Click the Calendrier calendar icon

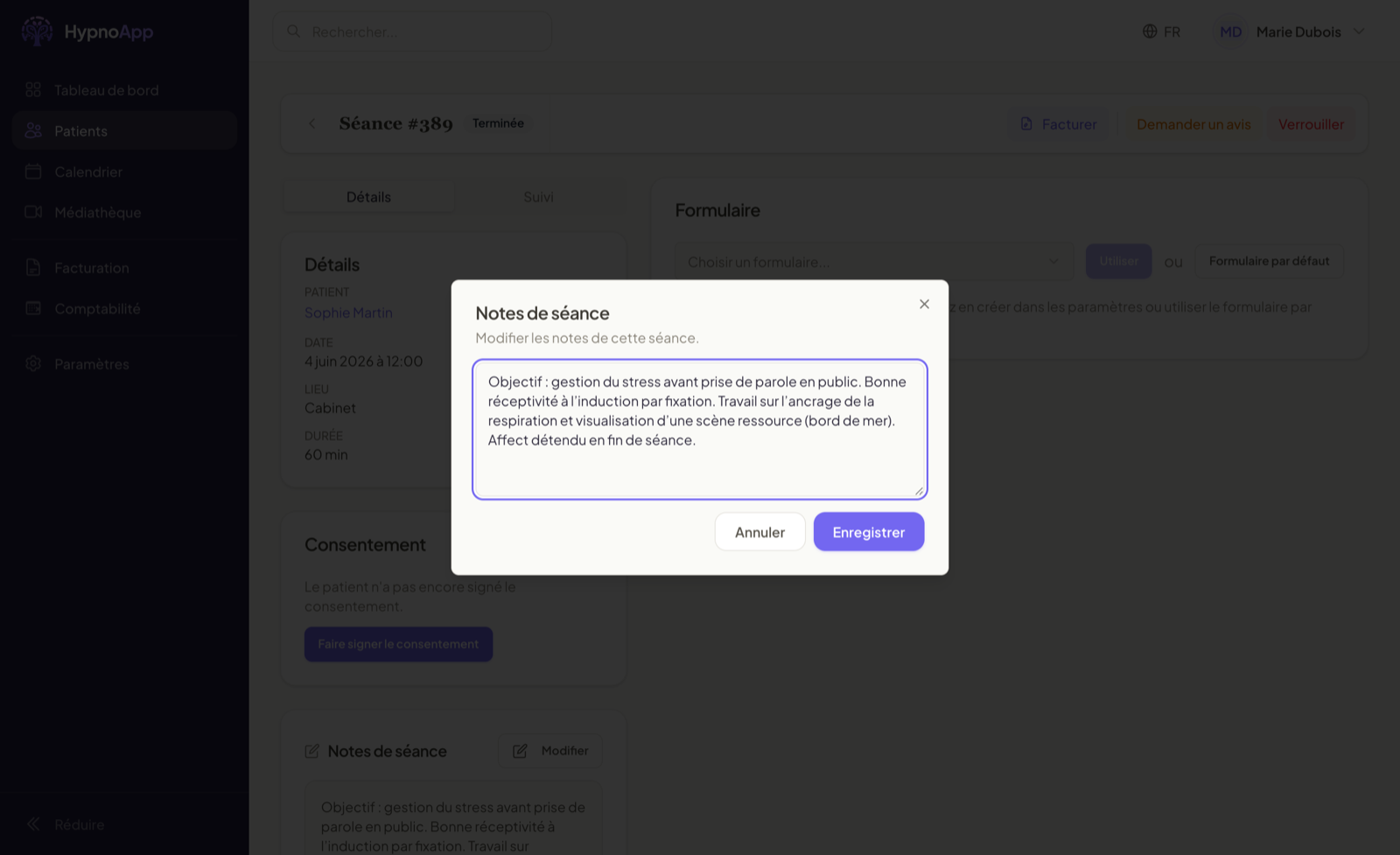(x=33, y=172)
